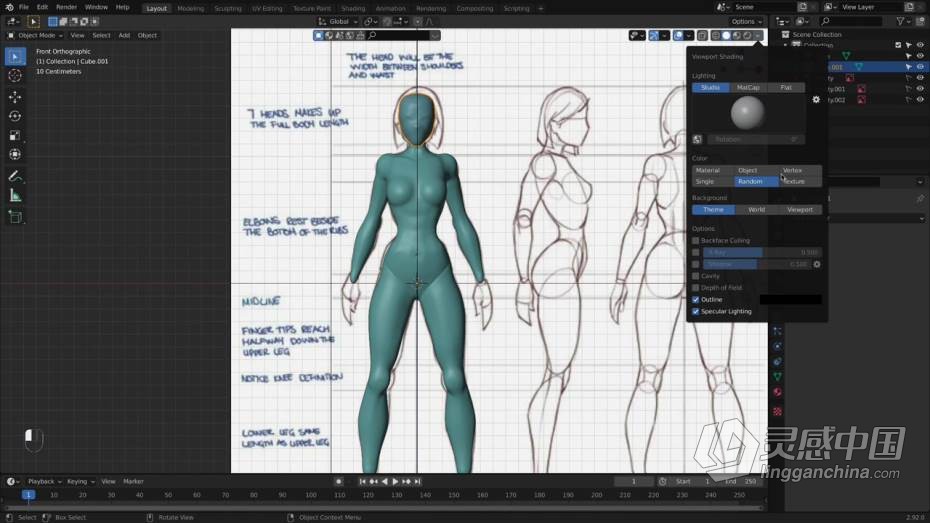Screen dimensions: 930x523
Task: Pick the Rotate tool
Action: 15,116
